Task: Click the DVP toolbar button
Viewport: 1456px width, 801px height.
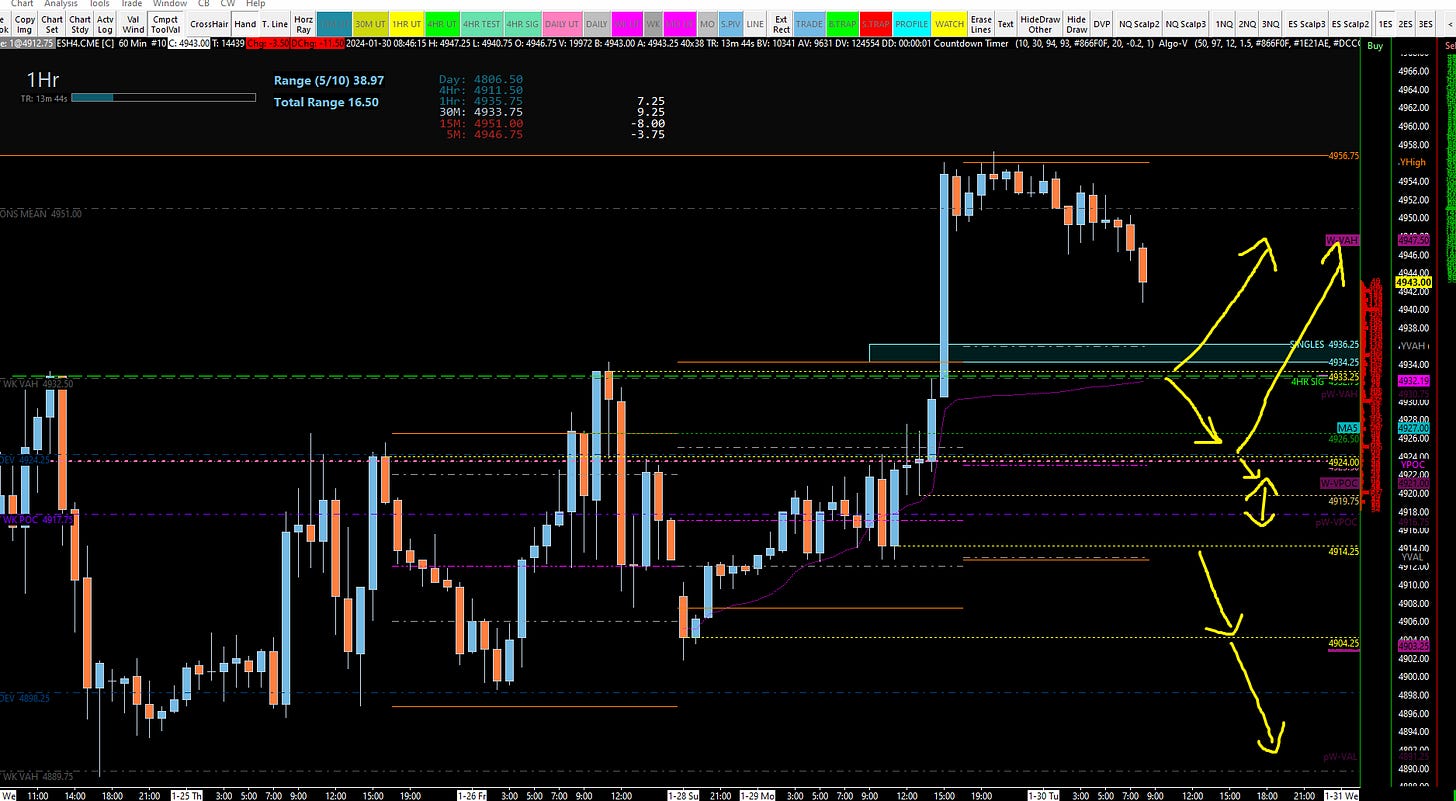Action: [x=1102, y=24]
